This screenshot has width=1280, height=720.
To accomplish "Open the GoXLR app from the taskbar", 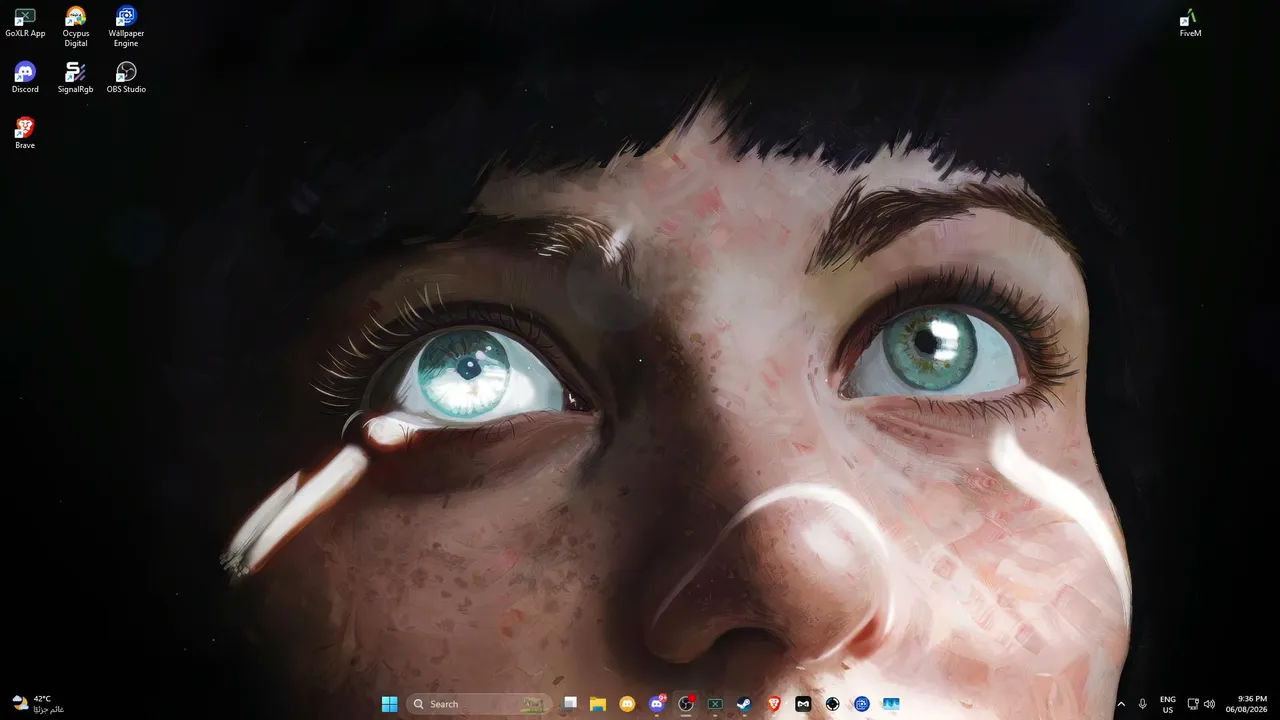I will click(x=715, y=704).
